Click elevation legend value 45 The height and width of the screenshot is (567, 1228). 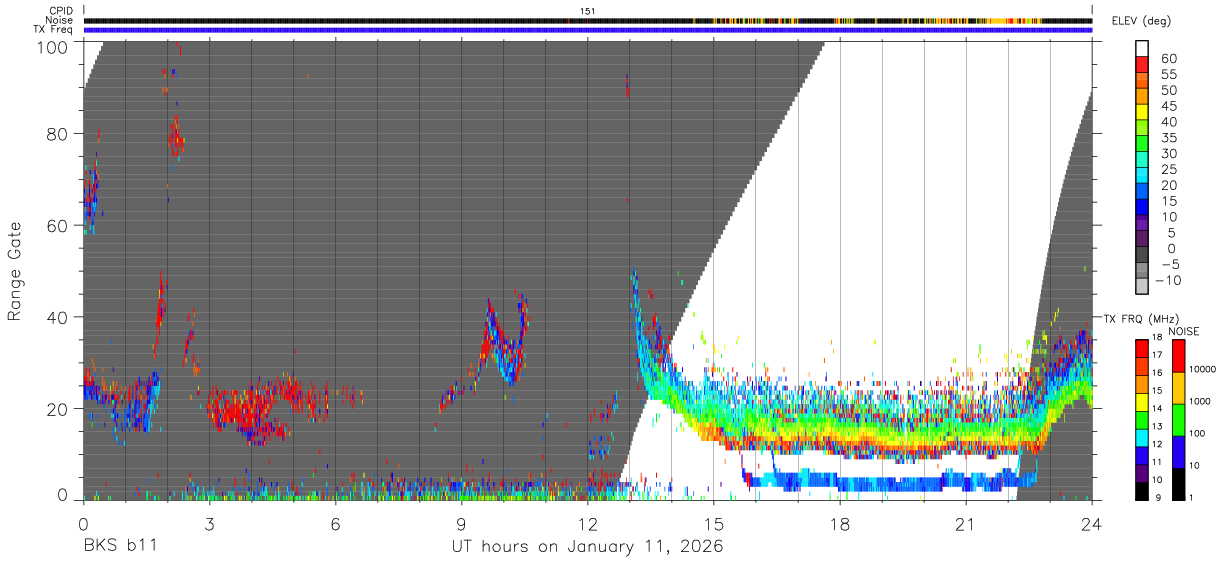pyautogui.click(x=1168, y=106)
